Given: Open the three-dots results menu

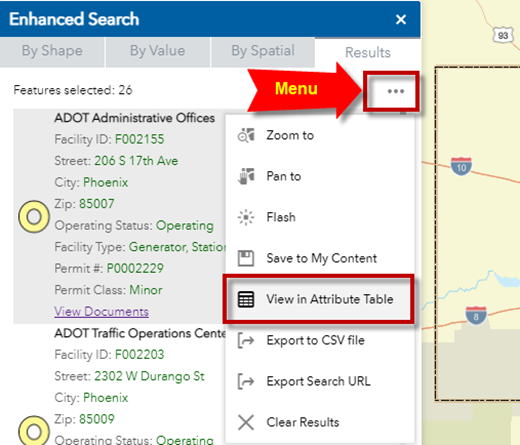Looking at the screenshot, I should (396, 91).
